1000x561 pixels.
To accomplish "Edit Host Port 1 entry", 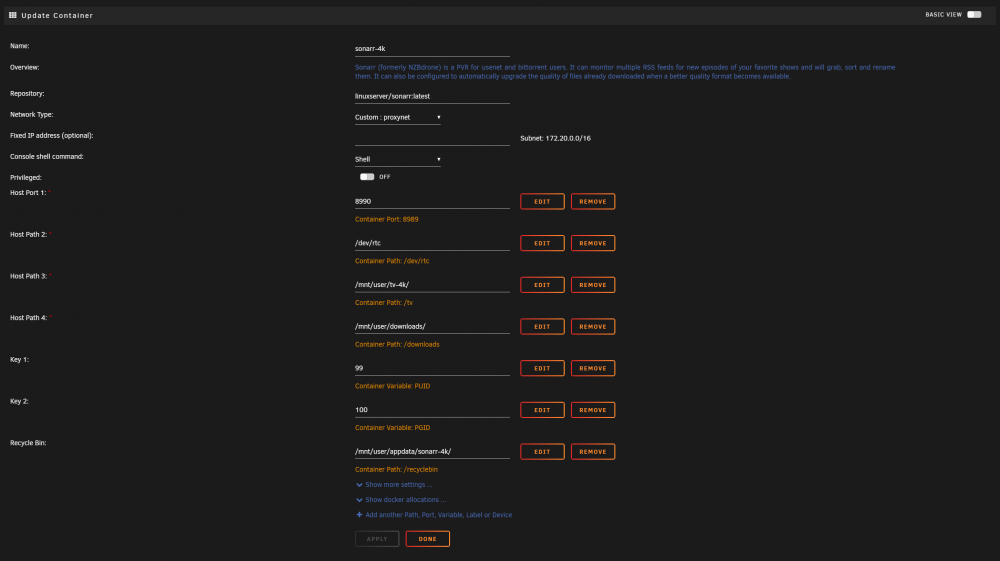I will click(x=542, y=201).
